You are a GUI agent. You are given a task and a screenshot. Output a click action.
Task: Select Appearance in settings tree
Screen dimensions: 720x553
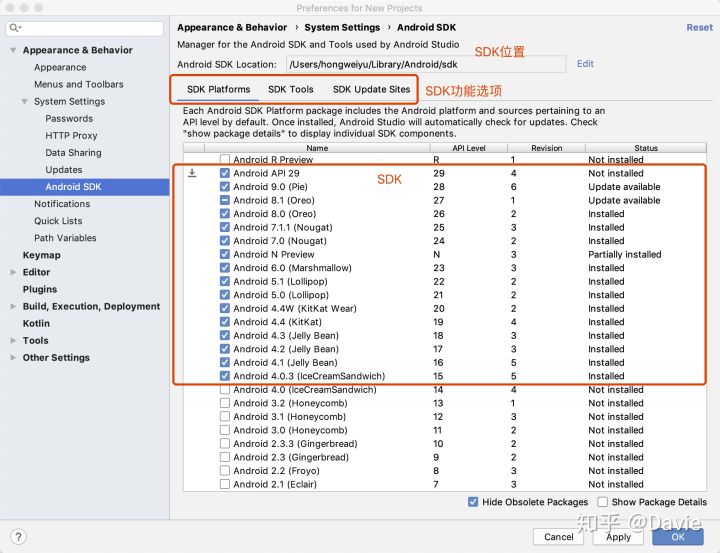coord(60,67)
